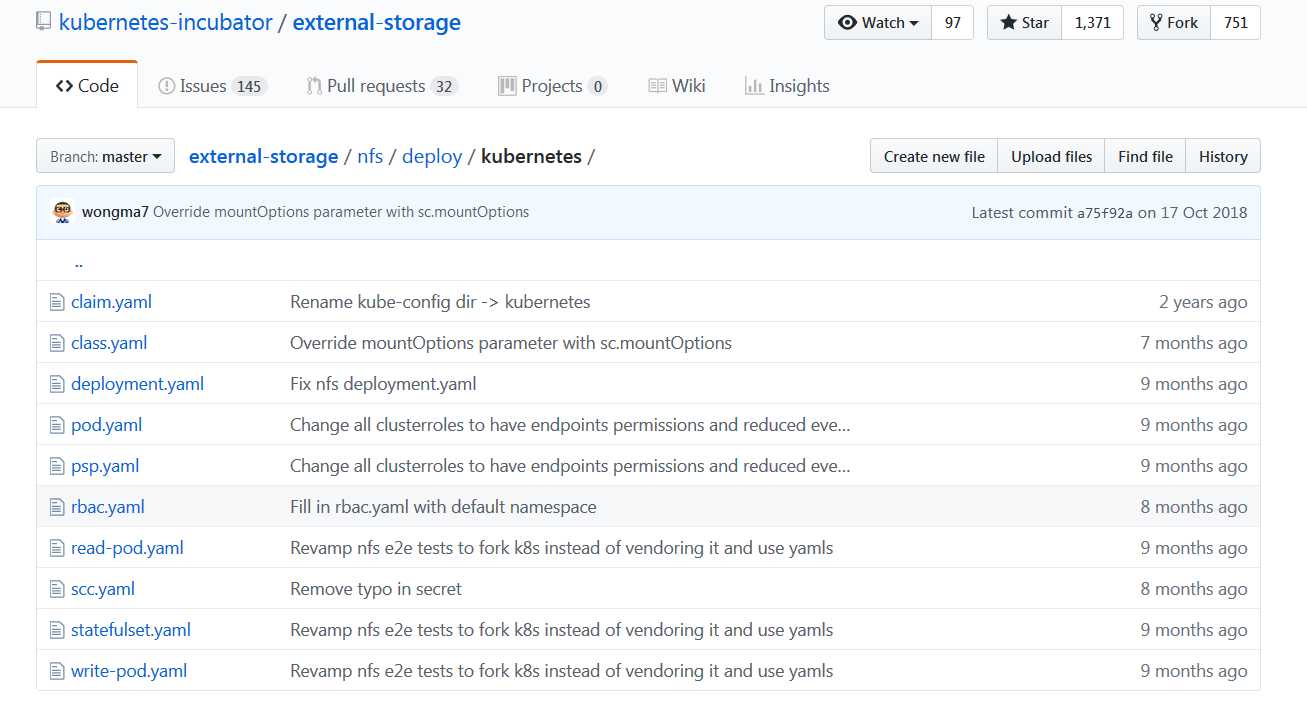Open read-pod.yaml

tap(127, 548)
